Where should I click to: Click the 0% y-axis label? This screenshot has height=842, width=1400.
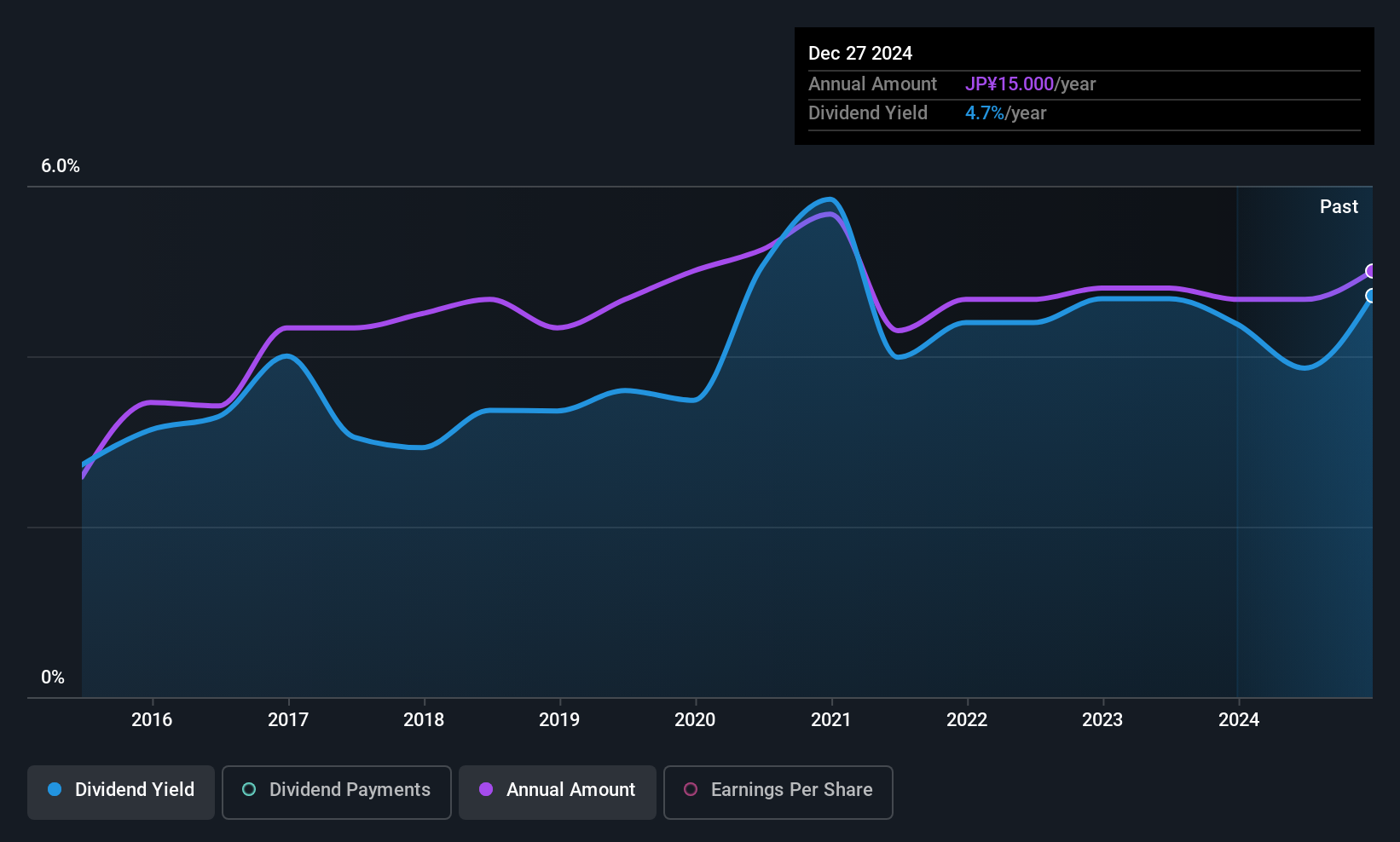pyautogui.click(x=53, y=678)
